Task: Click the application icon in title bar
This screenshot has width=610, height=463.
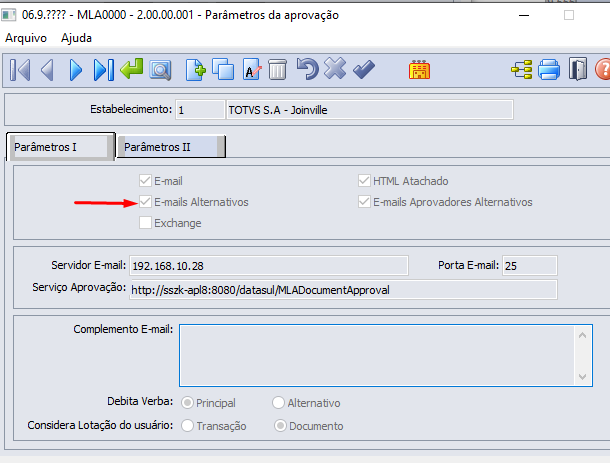Action: pos(9,15)
